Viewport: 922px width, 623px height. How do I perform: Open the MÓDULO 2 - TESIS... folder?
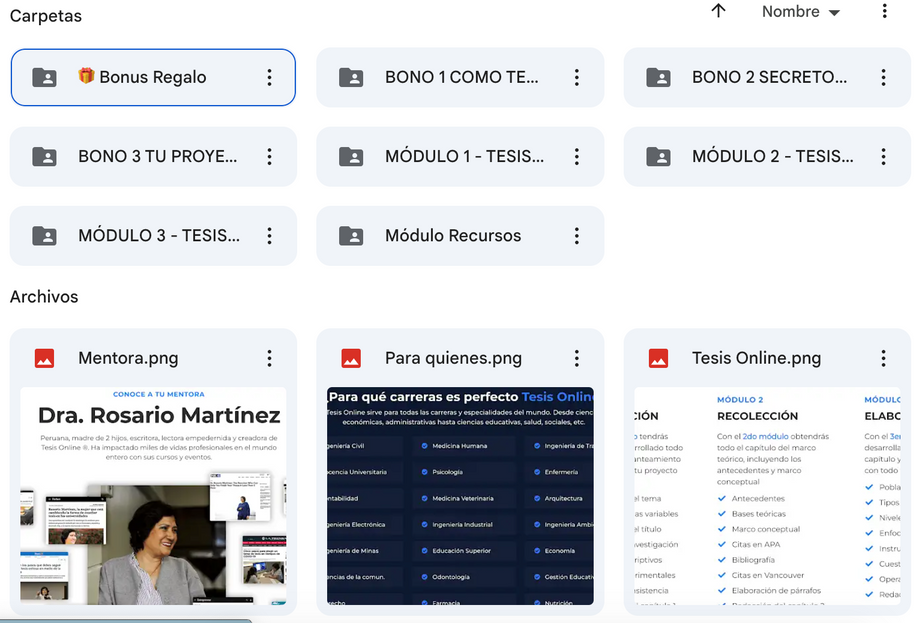[x=767, y=156]
